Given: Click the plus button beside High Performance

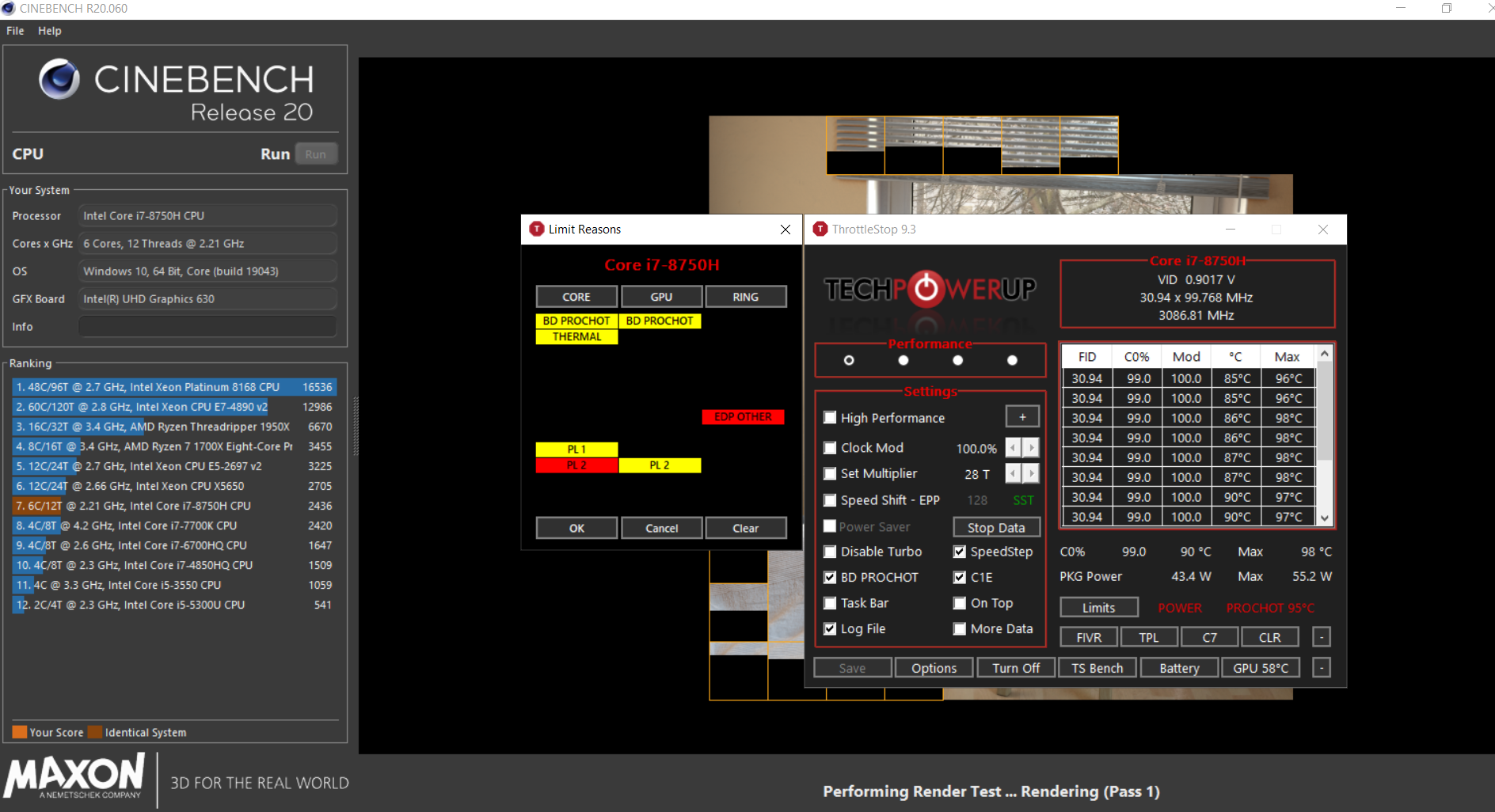Looking at the screenshot, I should click(x=1022, y=417).
